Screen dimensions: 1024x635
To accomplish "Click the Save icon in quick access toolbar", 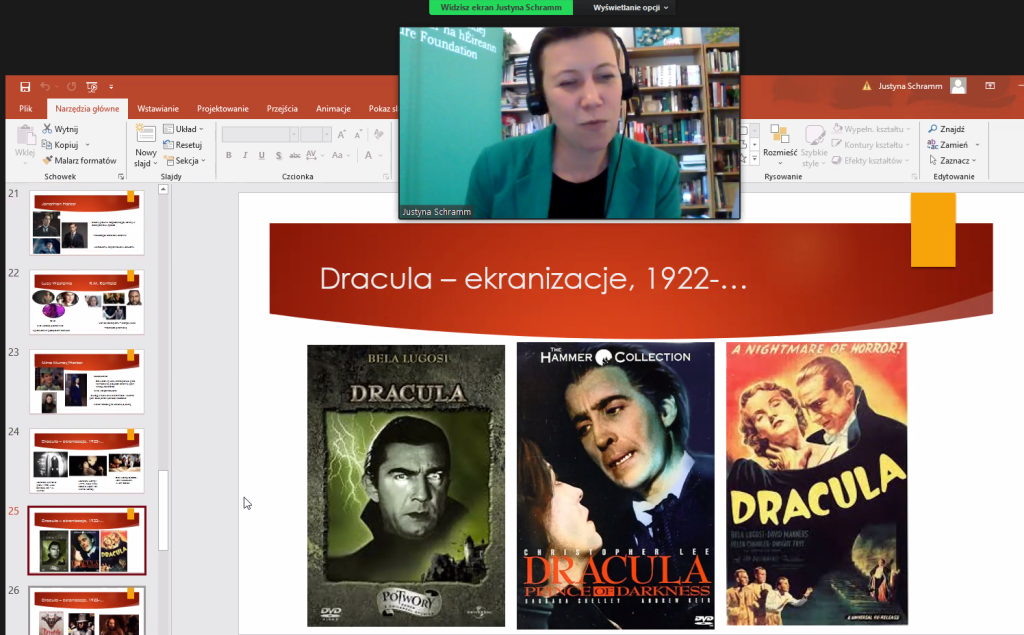I will 23,87.
